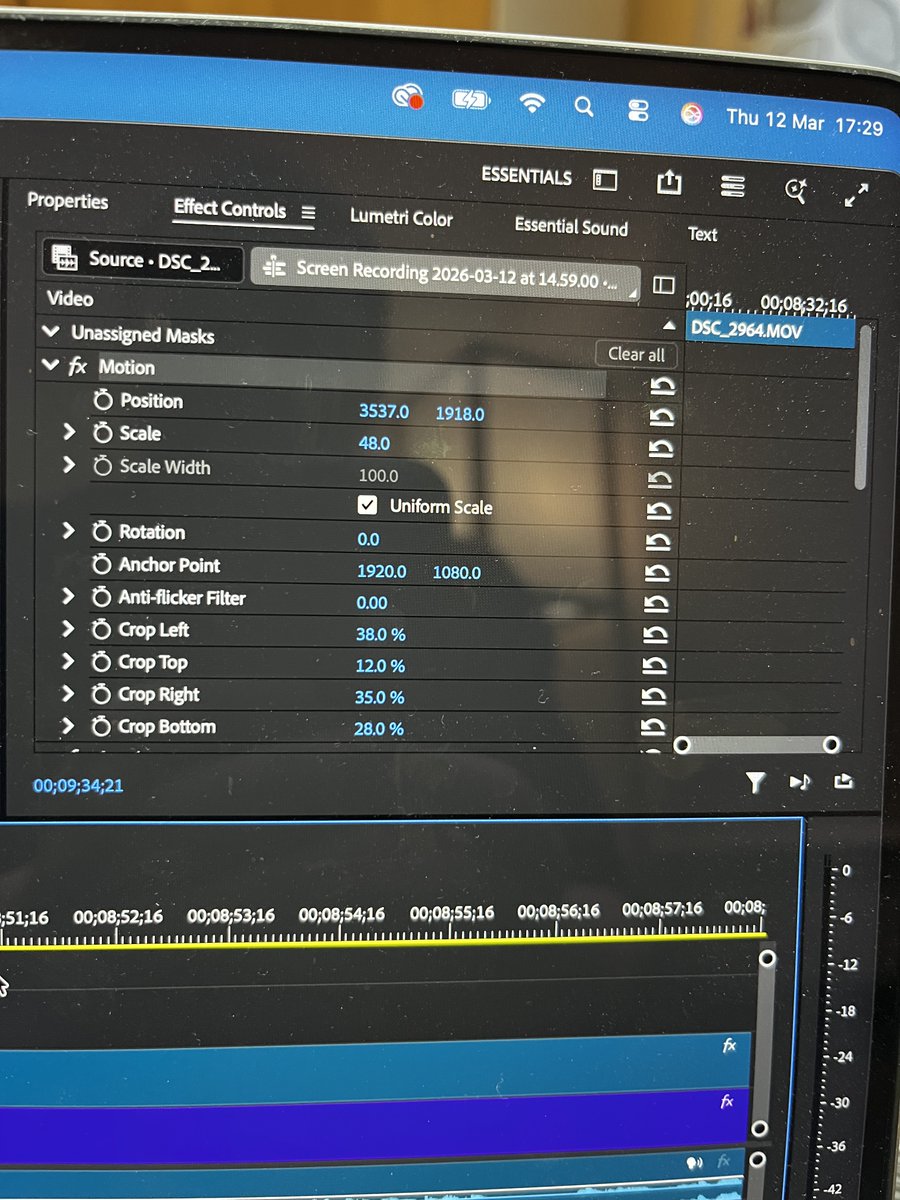
Task: Click the Clear all button
Action: tap(636, 355)
